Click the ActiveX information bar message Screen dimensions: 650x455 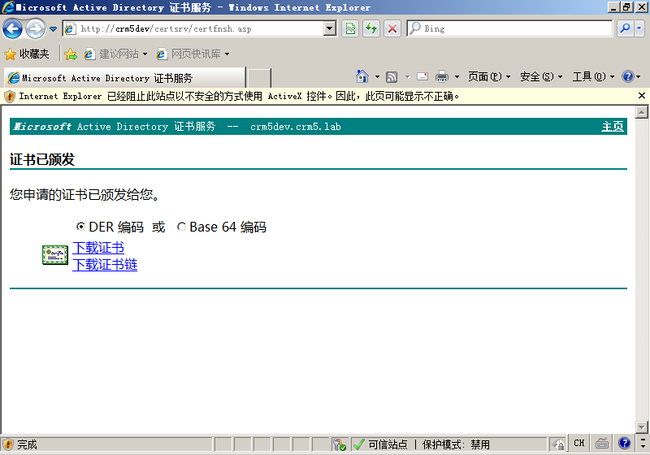pos(239,96)
